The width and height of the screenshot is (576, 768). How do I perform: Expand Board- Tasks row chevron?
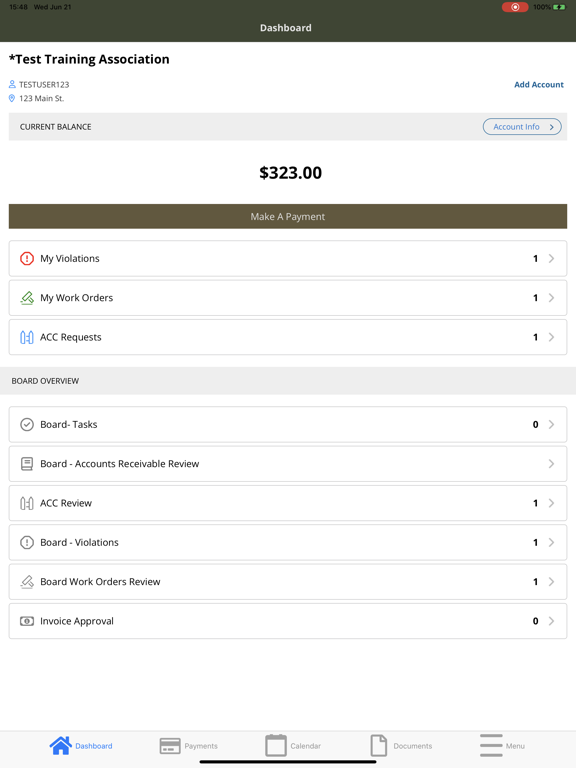[552, 424]
